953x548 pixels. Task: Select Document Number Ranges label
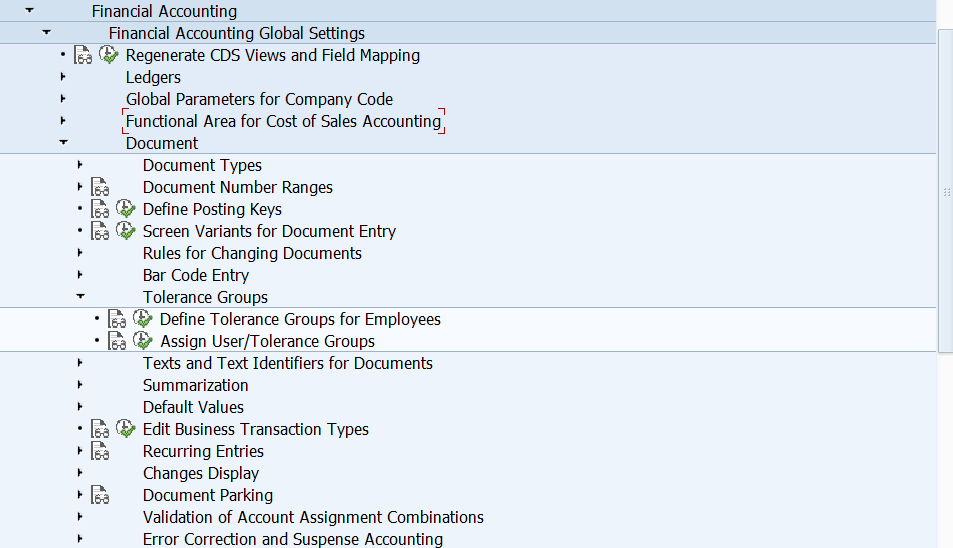[x=238, y=187]
